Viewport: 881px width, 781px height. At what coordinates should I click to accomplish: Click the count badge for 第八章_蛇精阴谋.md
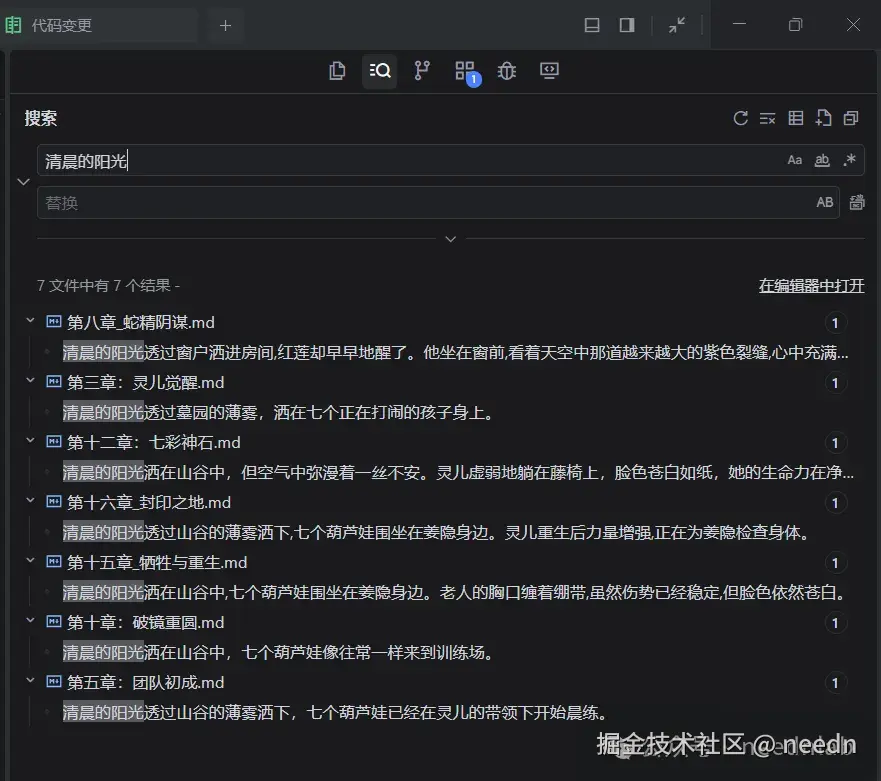point(835,323)
